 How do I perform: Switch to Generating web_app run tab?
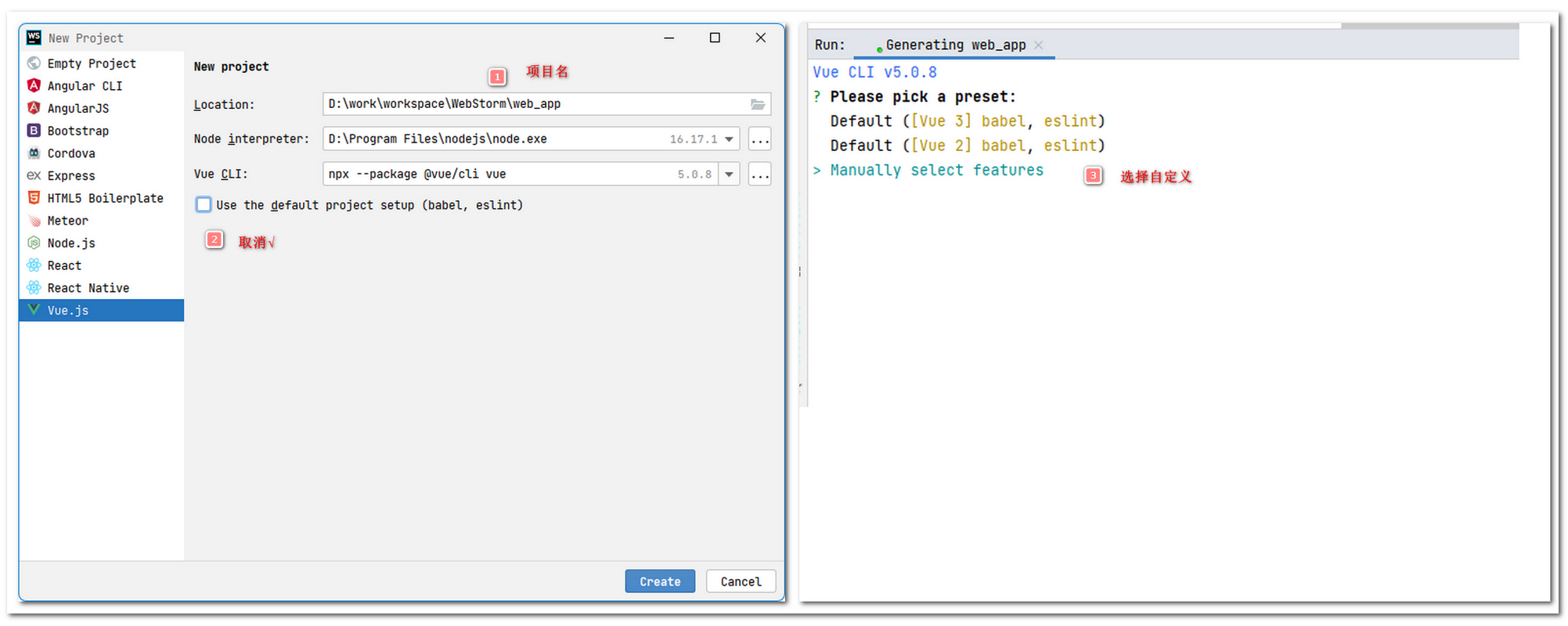[955, 45]
